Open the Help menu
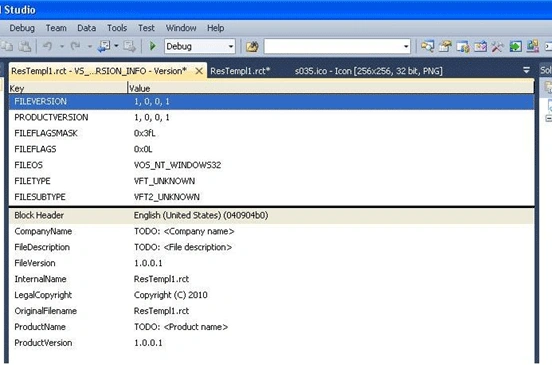The image size is (552, 365). [x=215, y=28]
